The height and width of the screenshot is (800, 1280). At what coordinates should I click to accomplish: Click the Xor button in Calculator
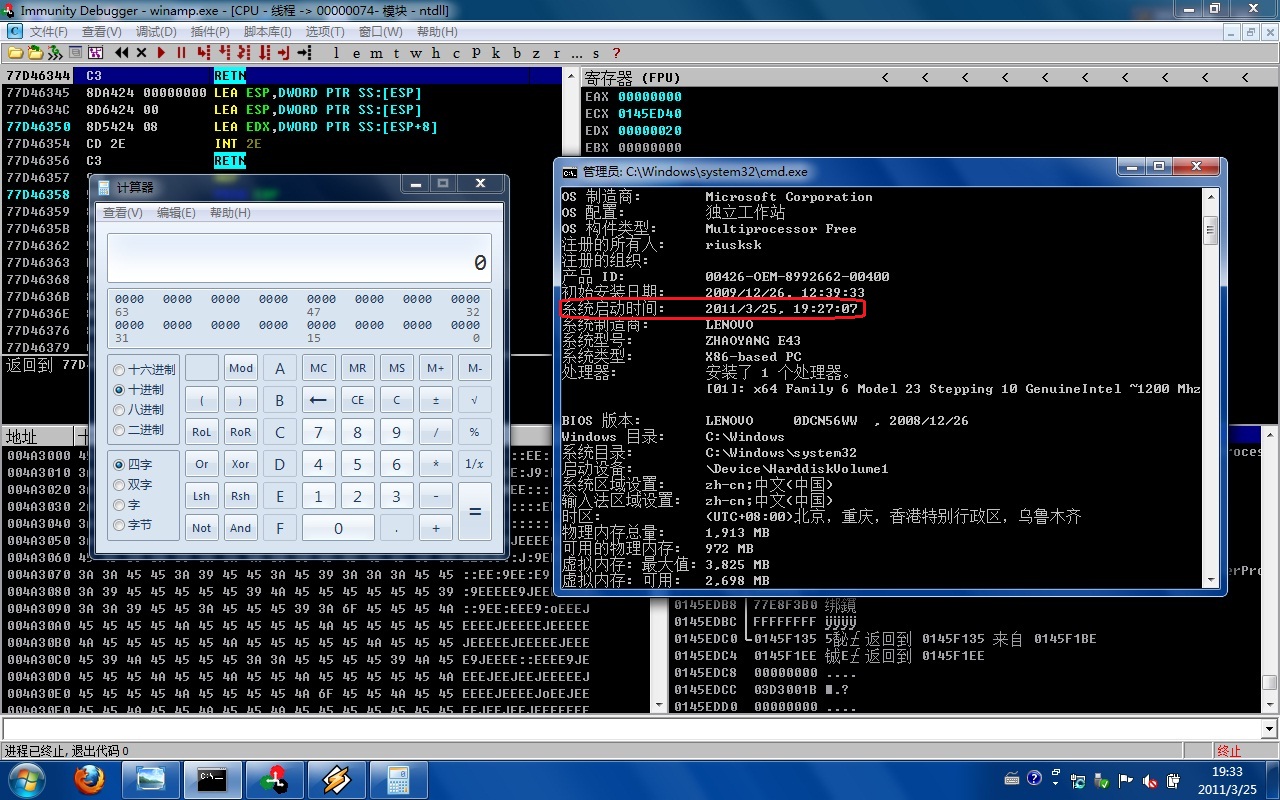coord(241,464)
